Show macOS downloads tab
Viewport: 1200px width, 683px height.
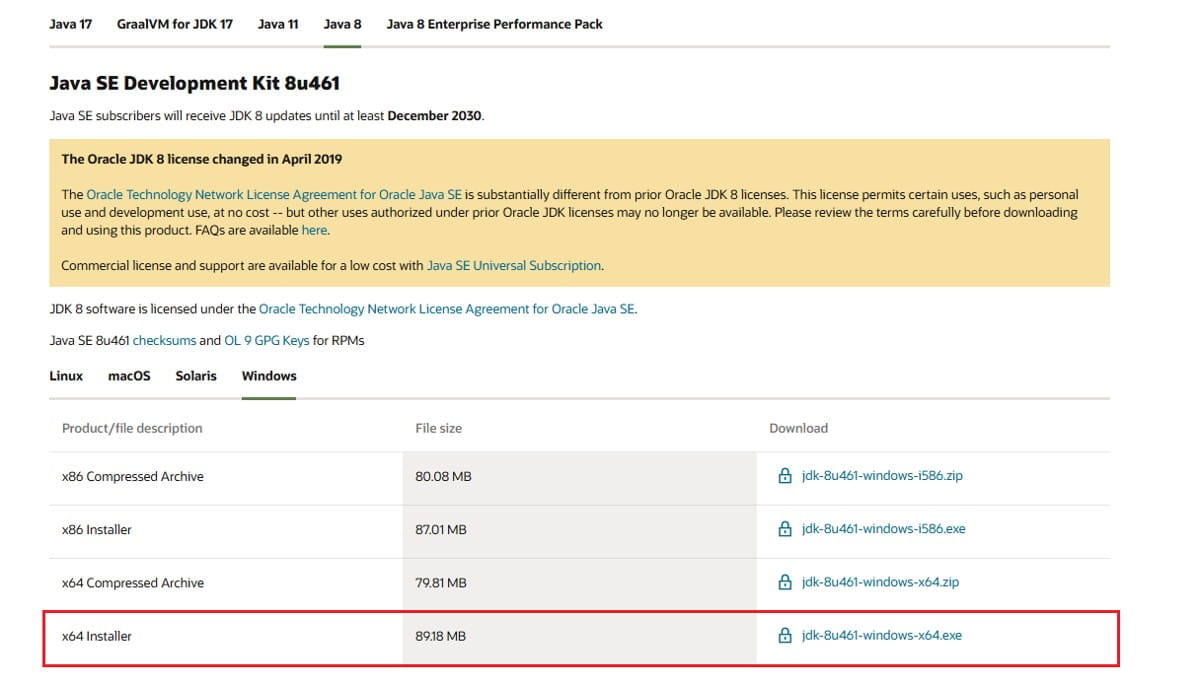click(x=129, y=376)
